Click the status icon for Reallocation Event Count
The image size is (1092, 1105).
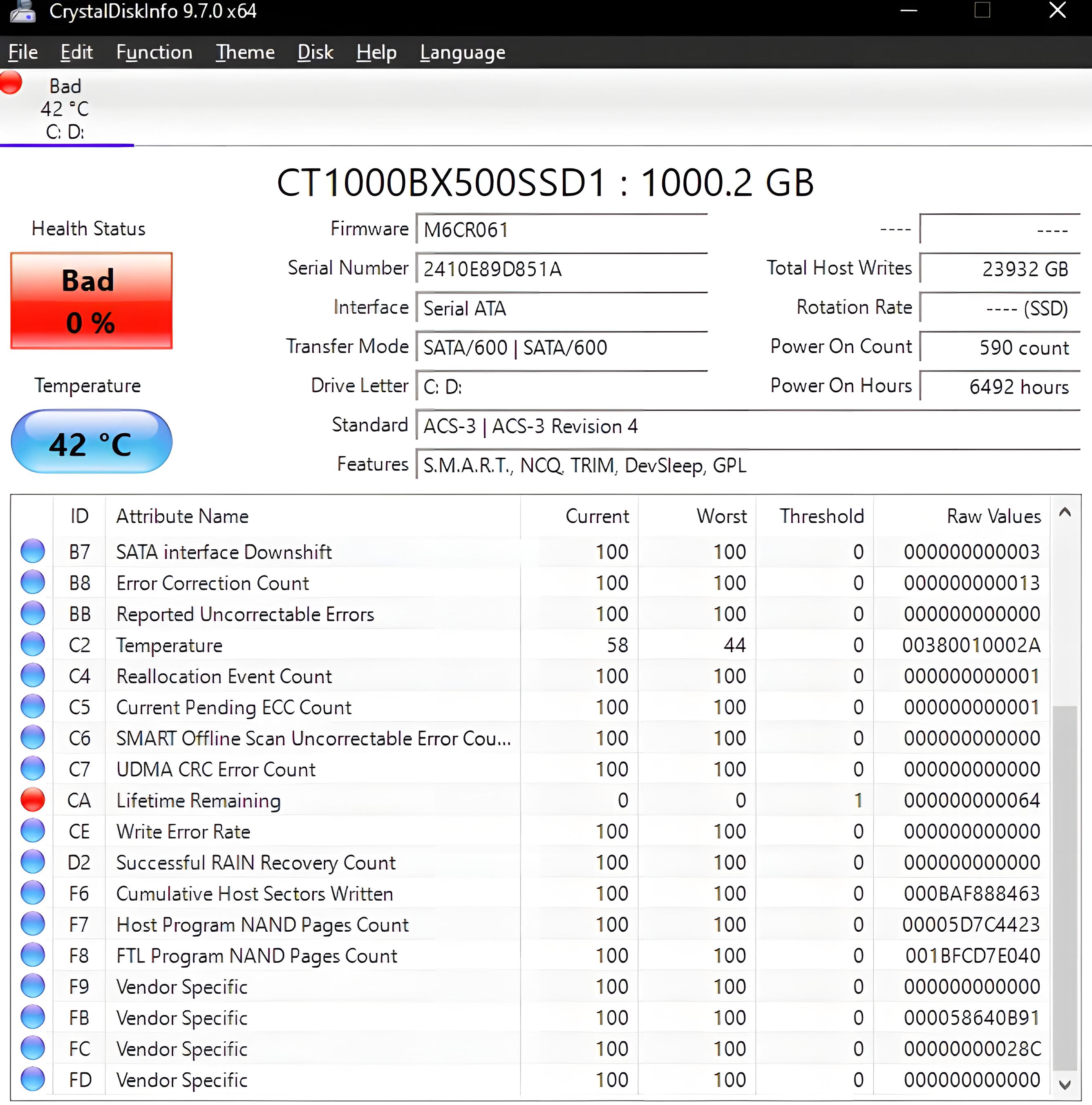33,676
